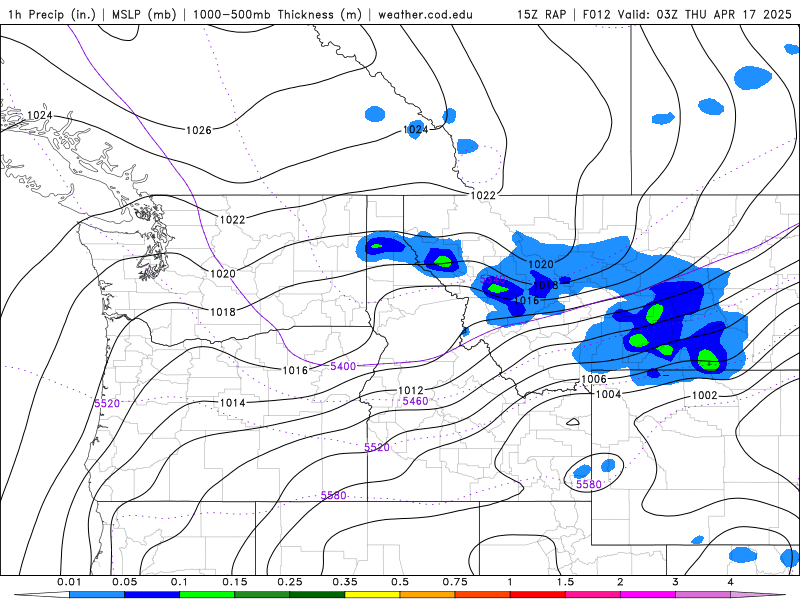Click the purple 5460 thickness label
The width and height of the screenshot is (800, 600).
pos(415,401)
